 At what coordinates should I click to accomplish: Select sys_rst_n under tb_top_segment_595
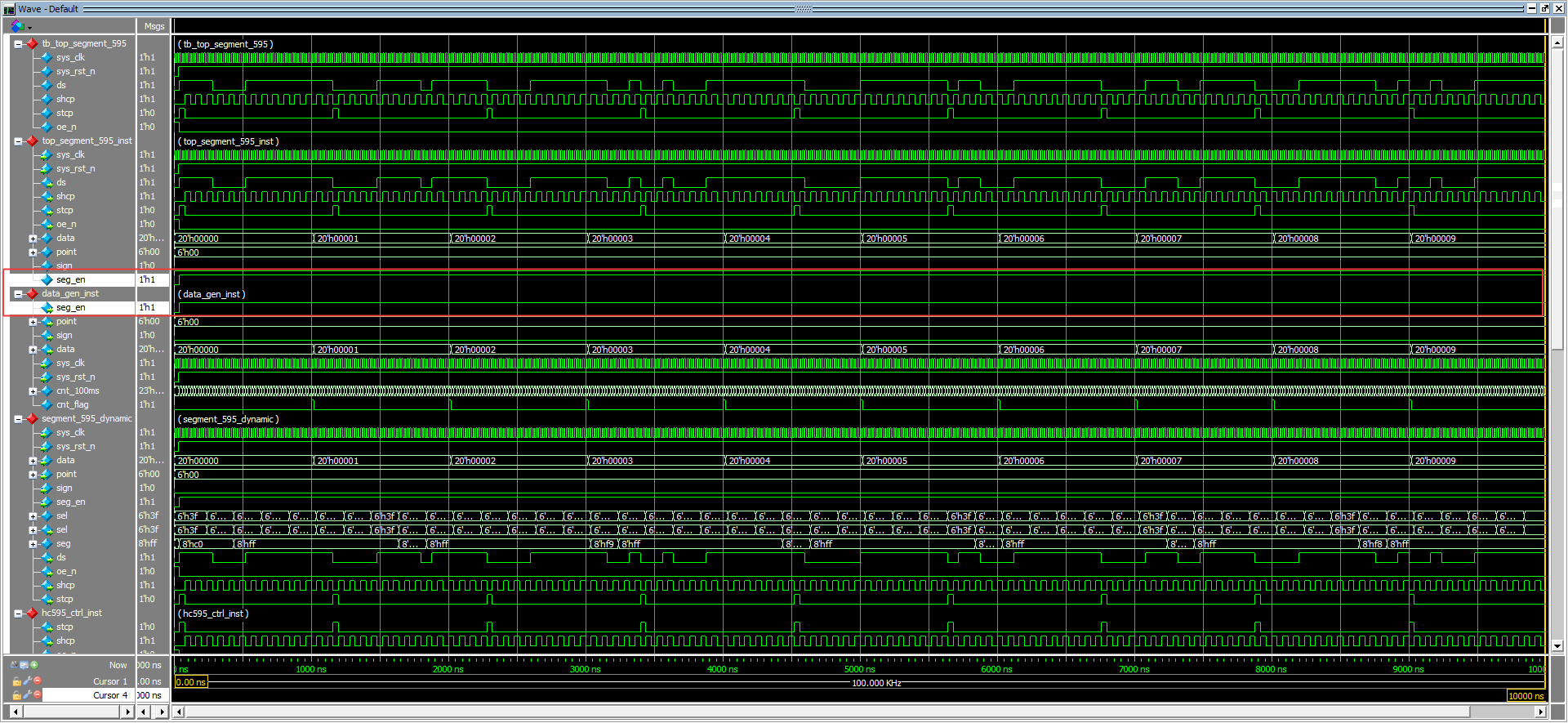pyautogui.click(x=75, y=72)
